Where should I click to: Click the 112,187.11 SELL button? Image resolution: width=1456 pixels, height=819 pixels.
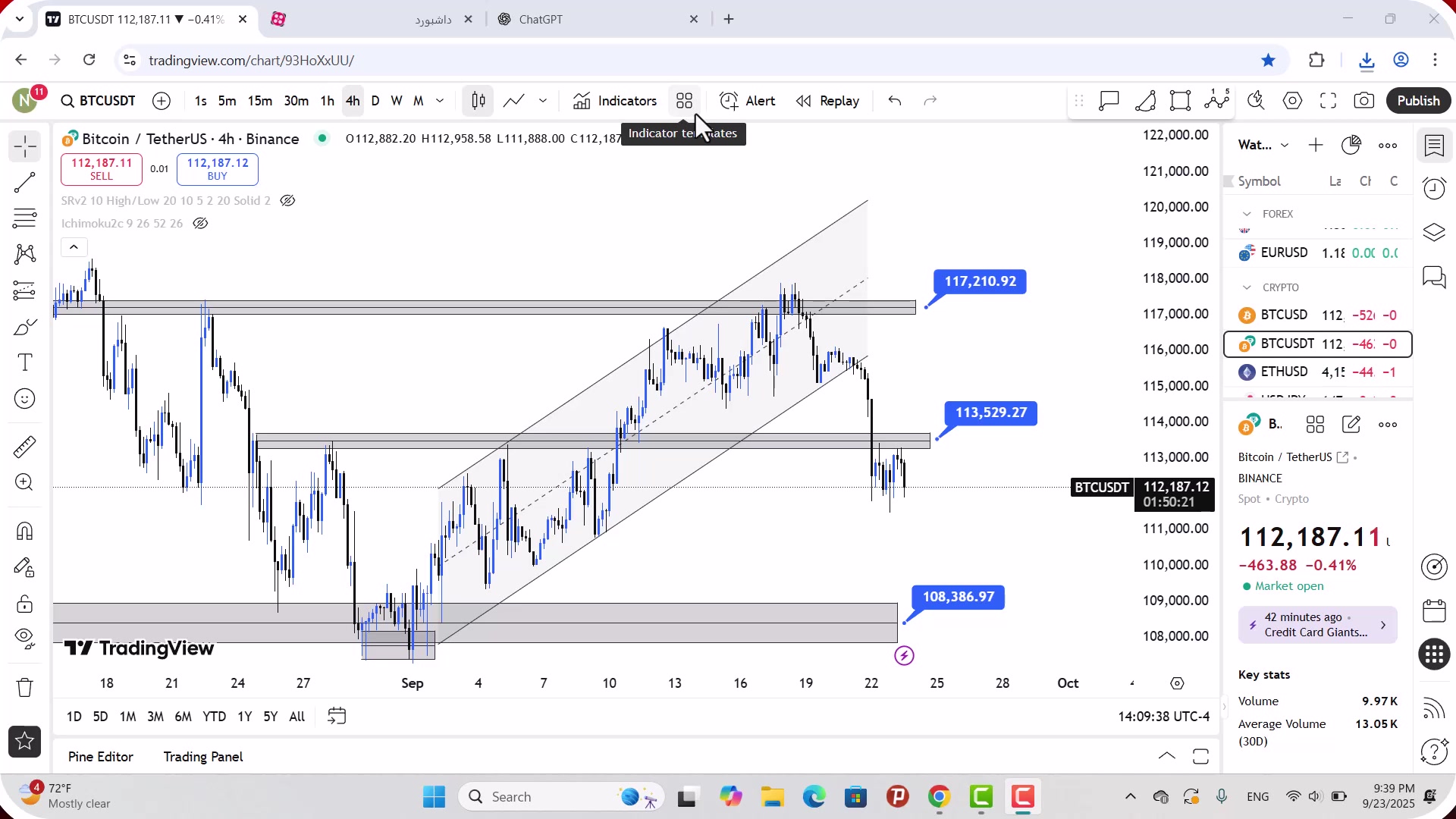(x=101, y=169)
